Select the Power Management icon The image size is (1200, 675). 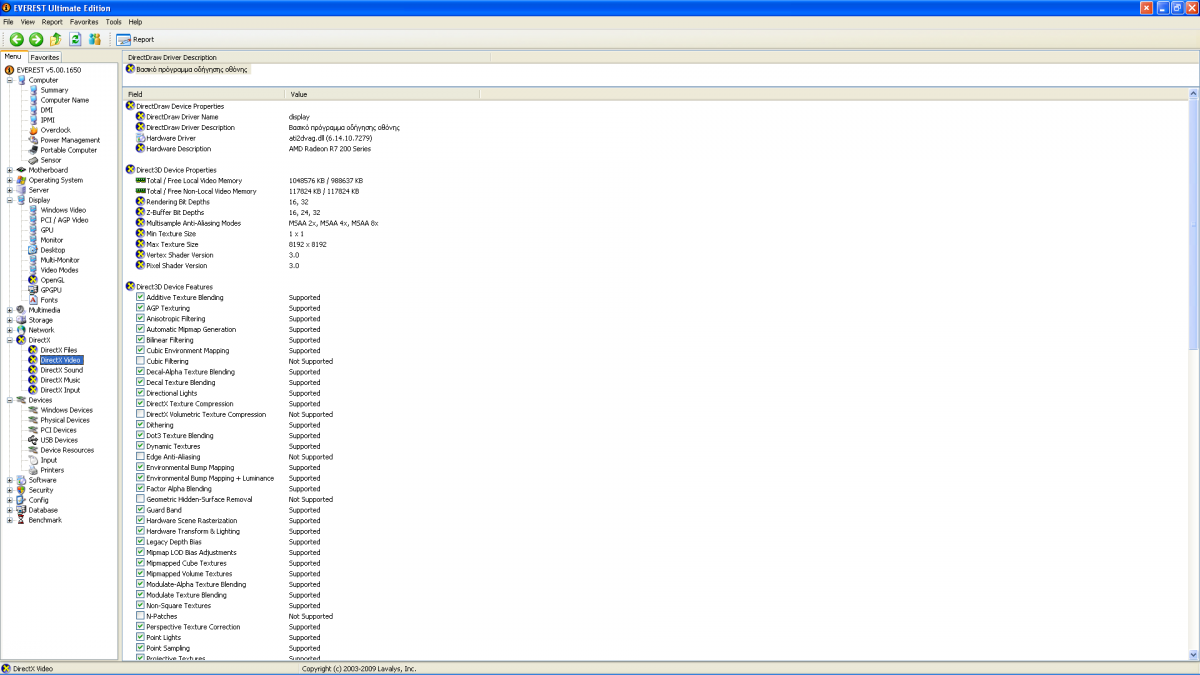(x=33, y=140)
